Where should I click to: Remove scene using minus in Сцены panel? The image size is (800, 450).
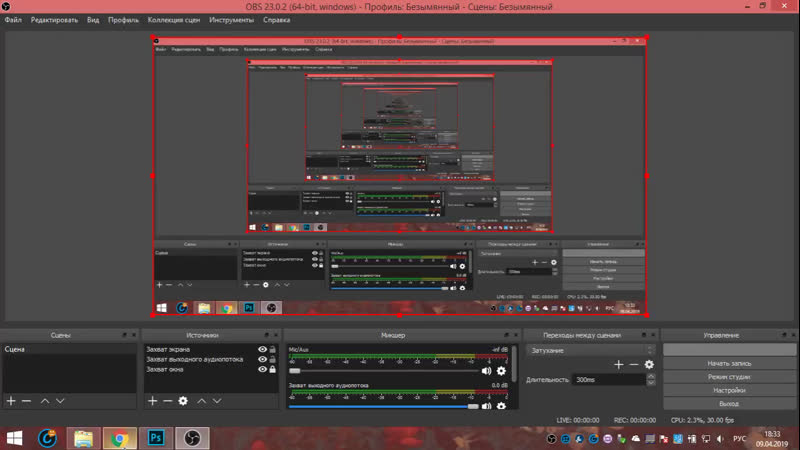coord(26,401)
